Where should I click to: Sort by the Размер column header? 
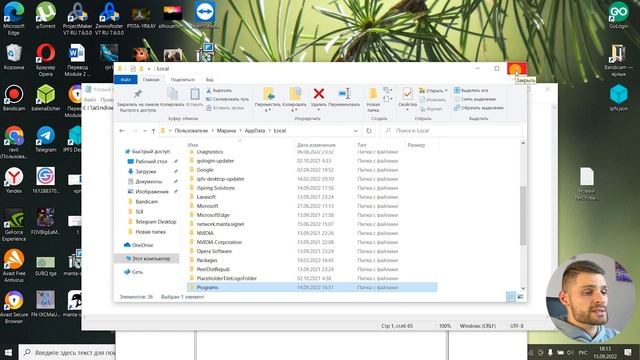[421, 145]
